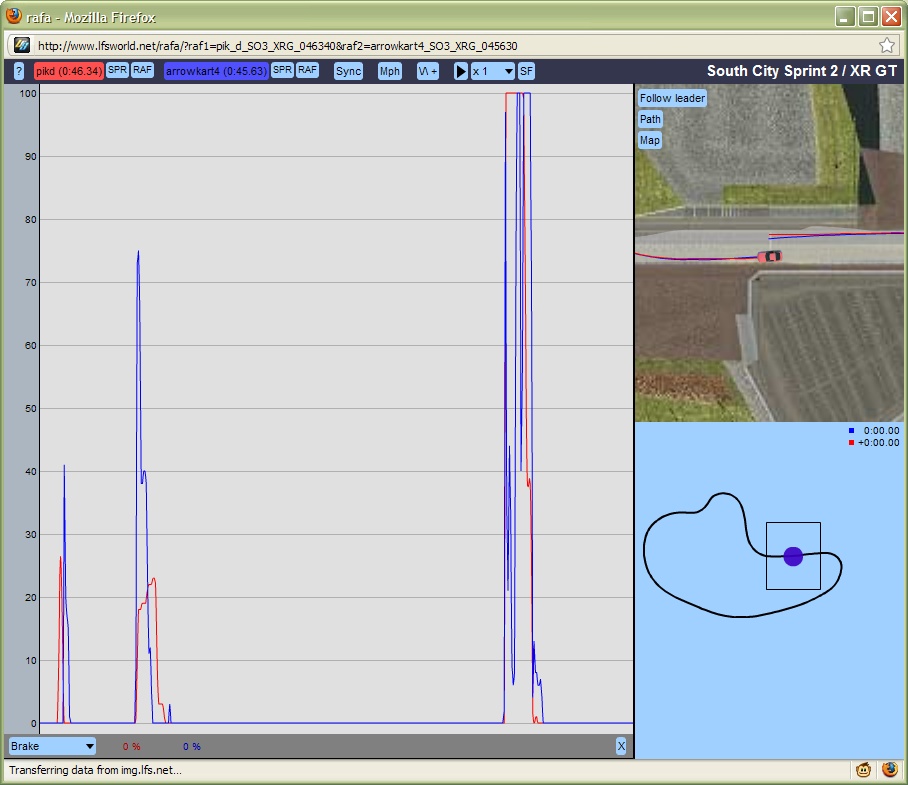
Task: Download RAF file for arrowkart4
Action: tap(307, 70)
